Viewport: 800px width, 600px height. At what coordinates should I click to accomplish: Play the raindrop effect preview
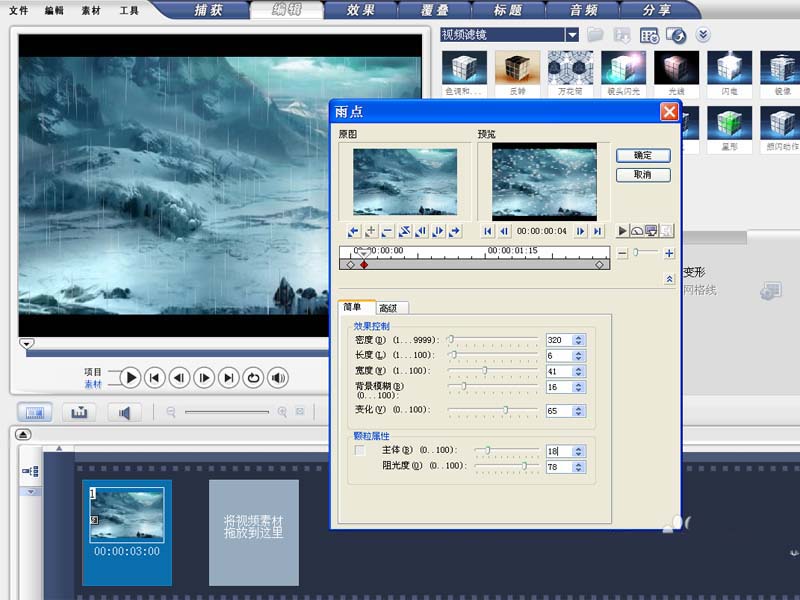623,229
